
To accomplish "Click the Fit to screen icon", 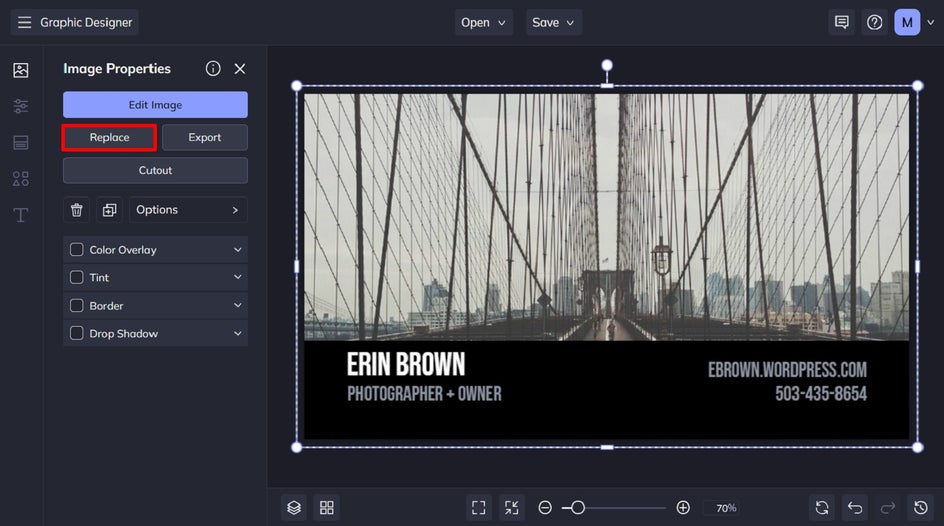I will [479, 508].
